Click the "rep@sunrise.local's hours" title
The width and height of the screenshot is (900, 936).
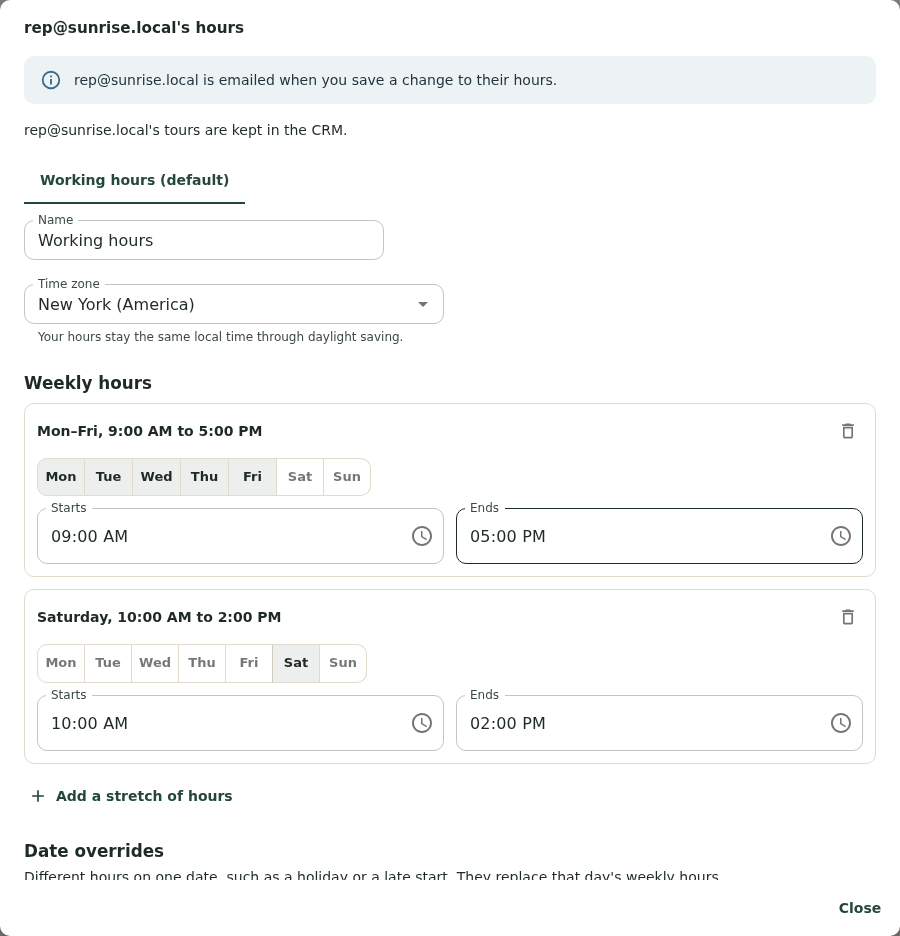point(134,27)
